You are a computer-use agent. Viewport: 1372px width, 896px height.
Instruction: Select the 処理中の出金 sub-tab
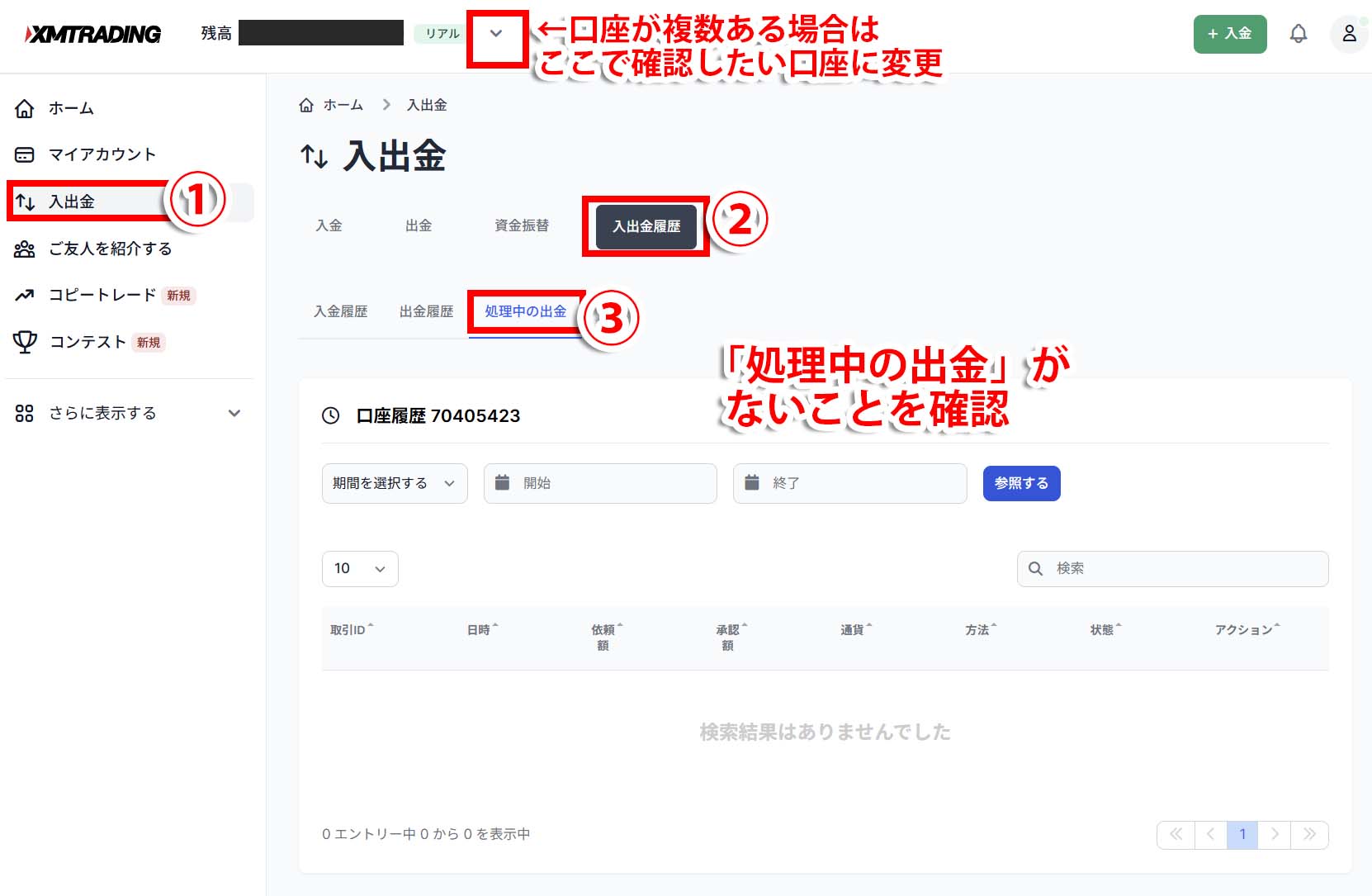pyautogui.click(x=526, y=311)
